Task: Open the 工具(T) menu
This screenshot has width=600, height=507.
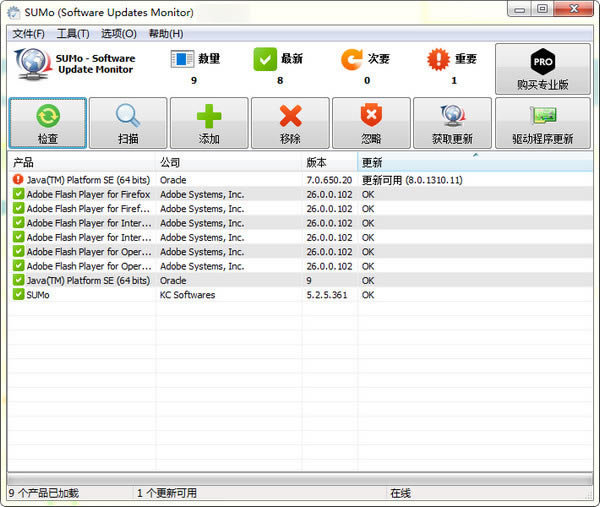Action: point(73,34)
